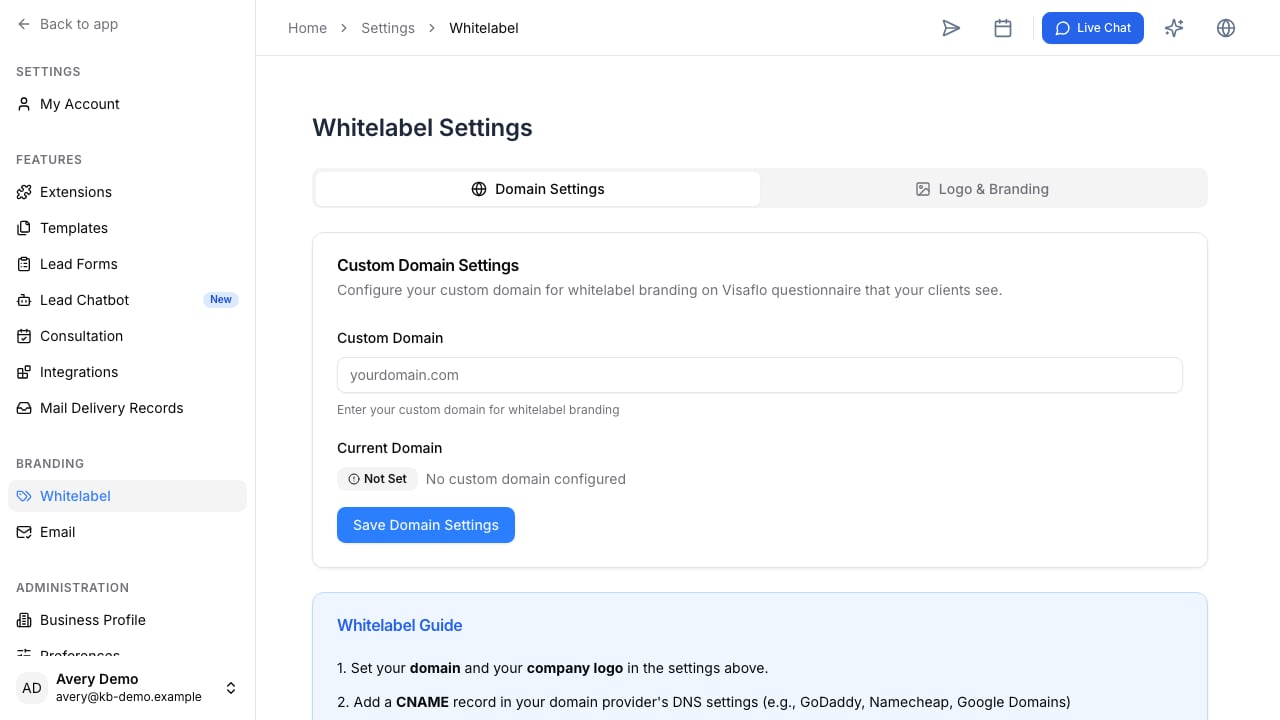Click the AD avatar in the sidebar footer
The height and width of the screenshot is (720, 1280).
pos(32,688)
